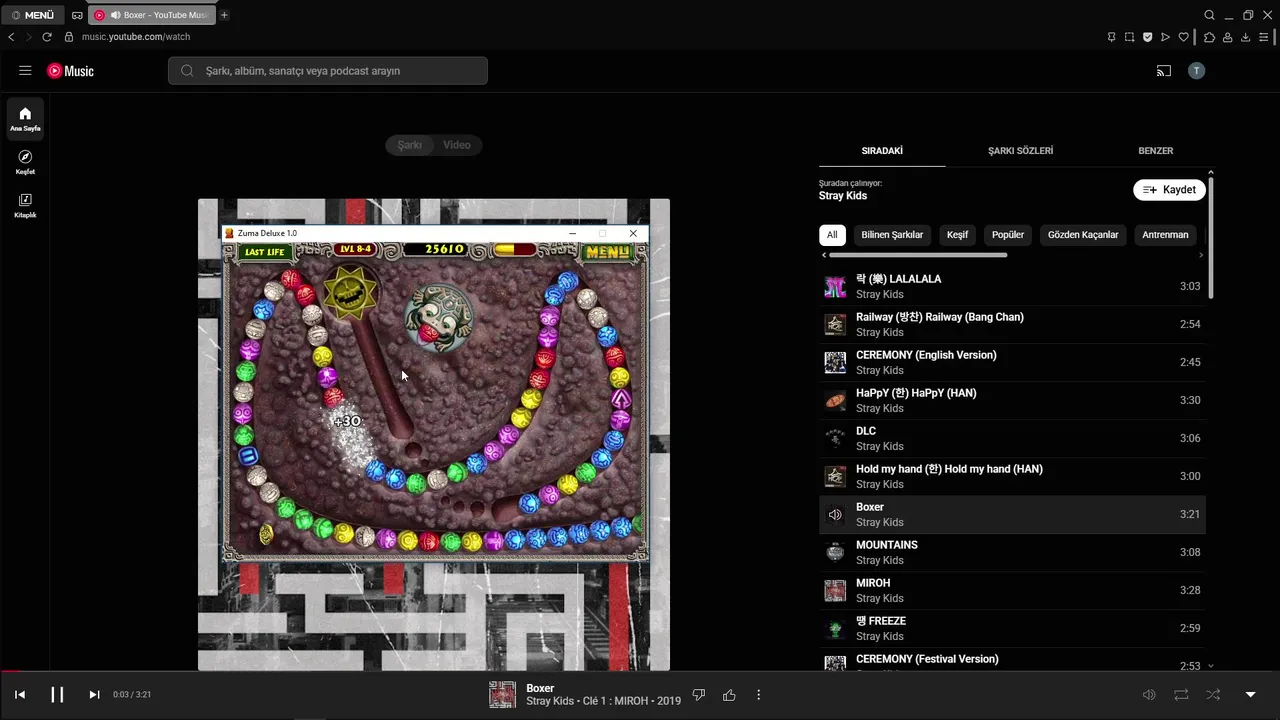
Task: Open the ŞARKI SÖZLERİ tab
Action: point(1020,151)
